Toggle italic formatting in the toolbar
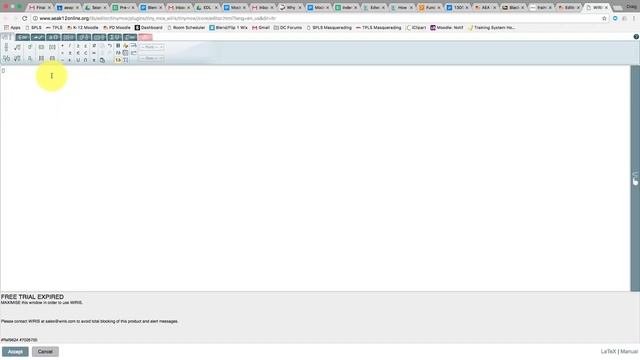Viewport: 640px width, 360px height. point(118,53)
